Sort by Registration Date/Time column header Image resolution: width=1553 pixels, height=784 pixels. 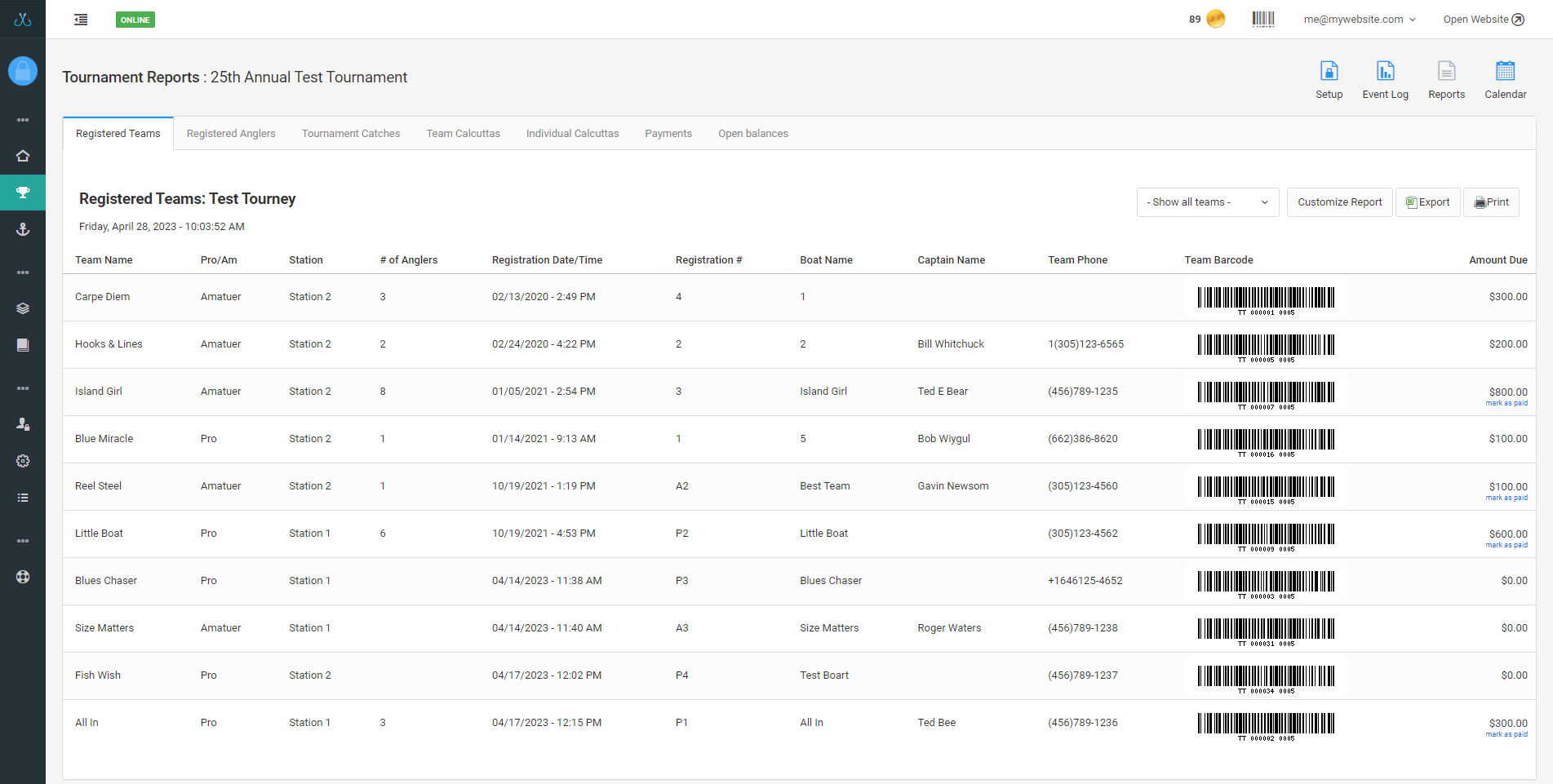click(x=547, y=260)
